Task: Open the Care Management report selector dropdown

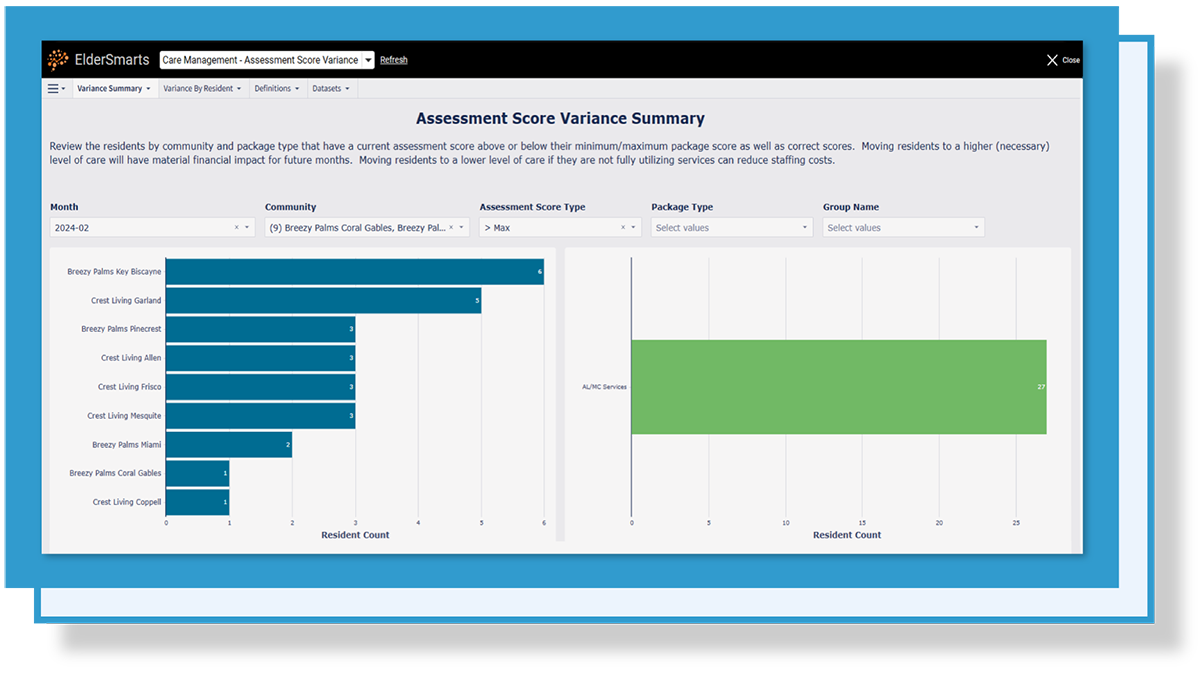Action: pos(366,59)
